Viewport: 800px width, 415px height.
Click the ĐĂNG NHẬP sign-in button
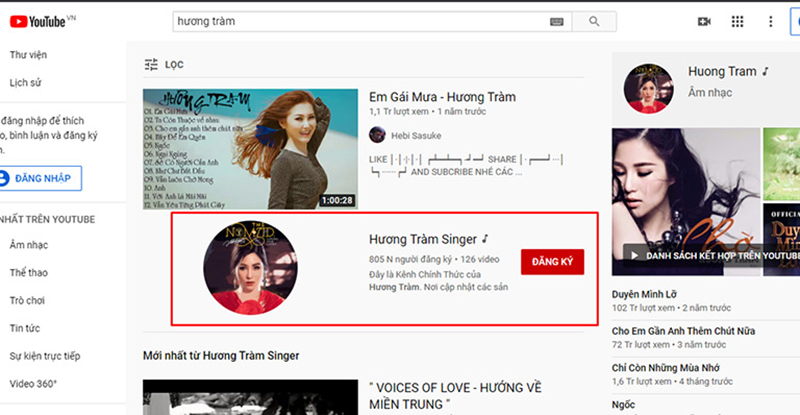pyautogui.click(x=40, y=178)
